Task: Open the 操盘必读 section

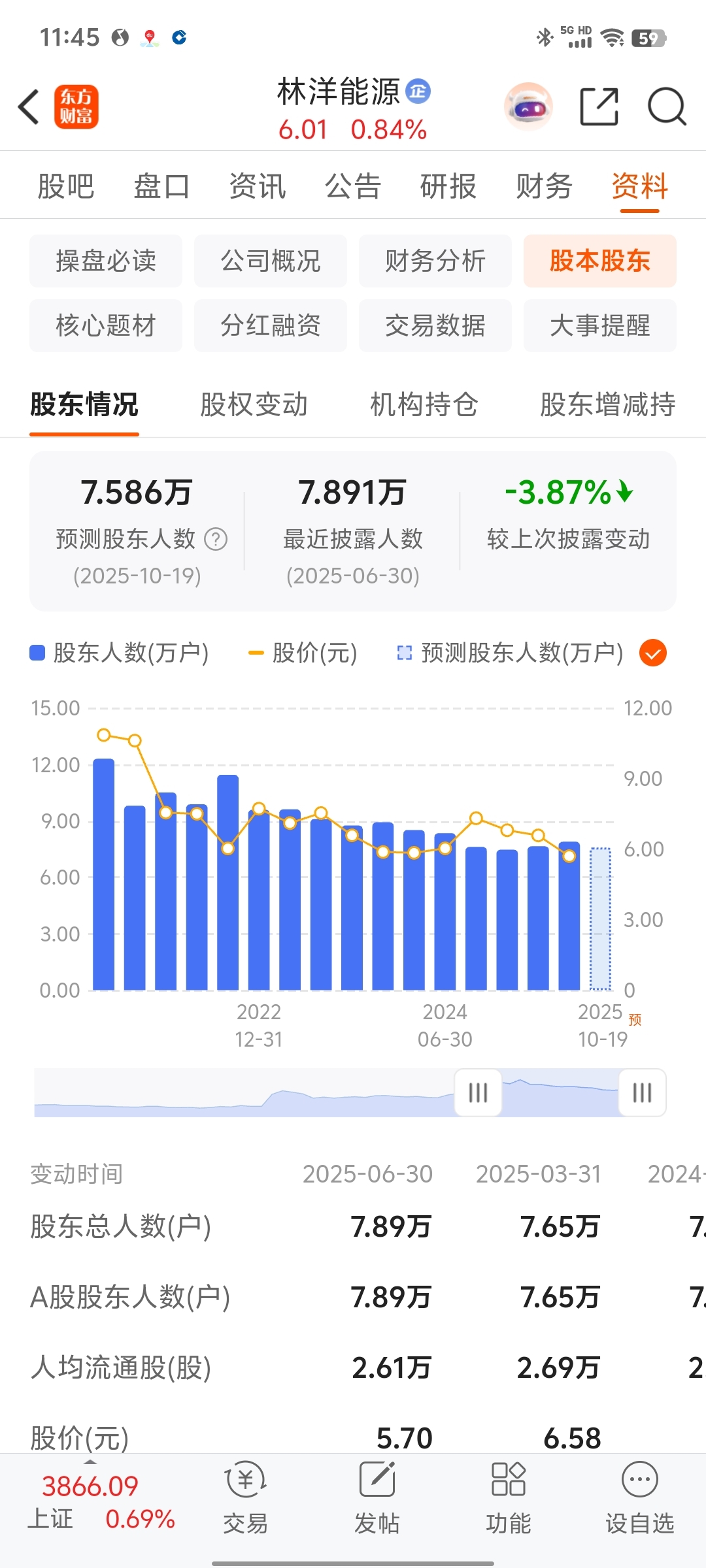Action: (106, 261)
